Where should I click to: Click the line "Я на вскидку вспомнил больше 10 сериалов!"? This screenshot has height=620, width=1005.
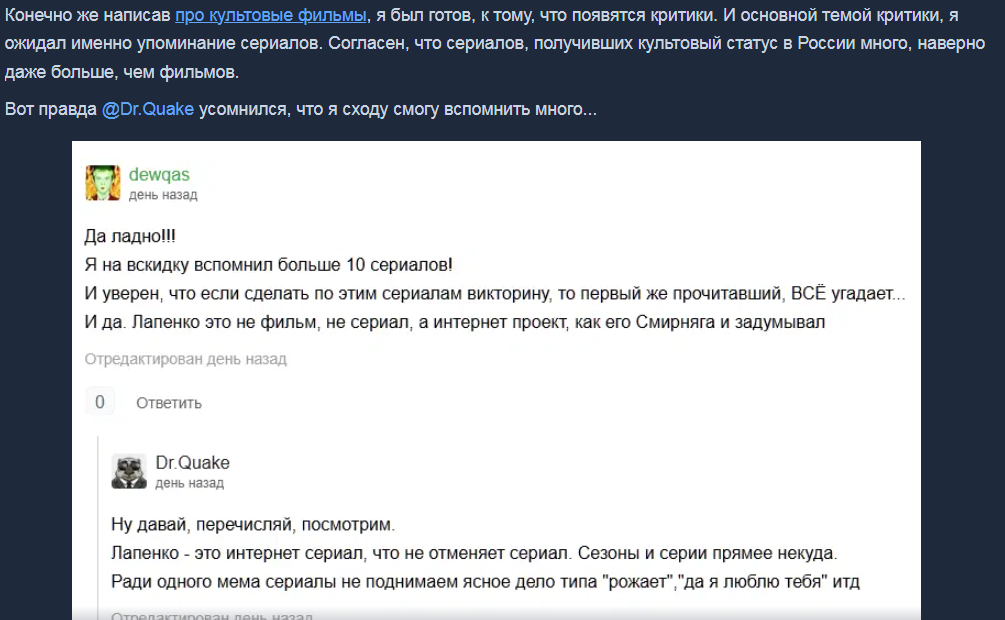[268, 266]
